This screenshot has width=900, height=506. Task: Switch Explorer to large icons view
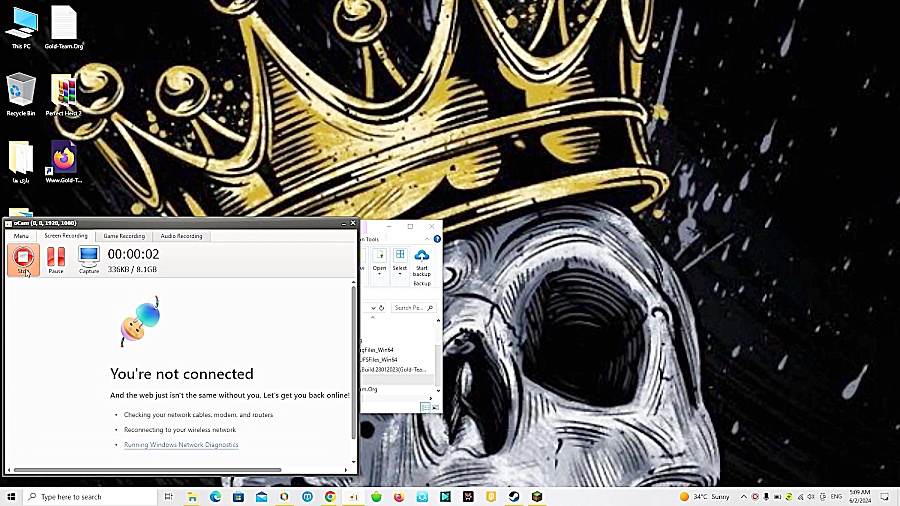click(x=435, y=407)
